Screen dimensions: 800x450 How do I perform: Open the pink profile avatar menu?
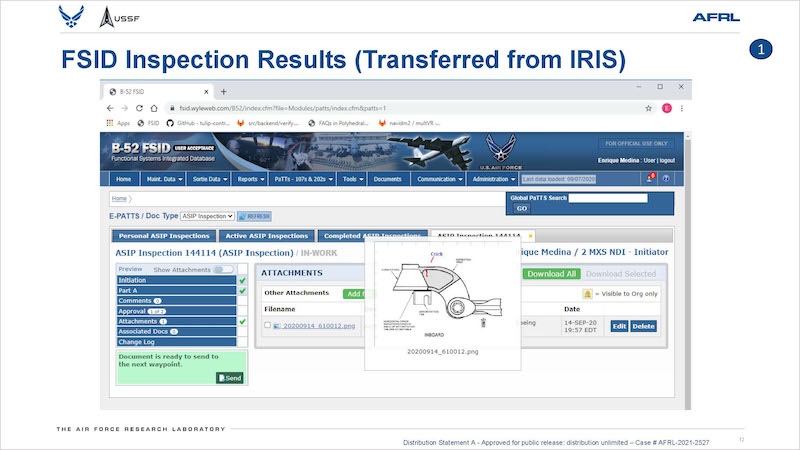(667, 108)
